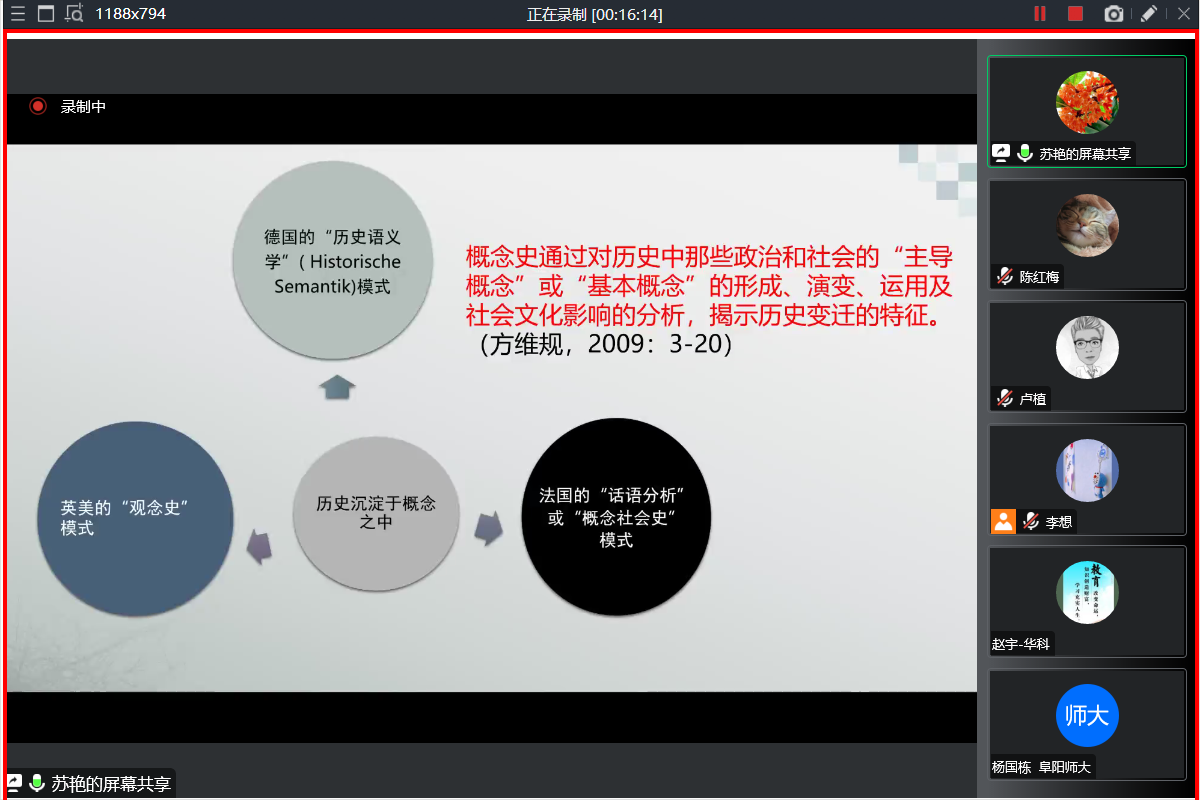Select the blue 师大 avatar of 杨国栋

(x=1087, y=715)
